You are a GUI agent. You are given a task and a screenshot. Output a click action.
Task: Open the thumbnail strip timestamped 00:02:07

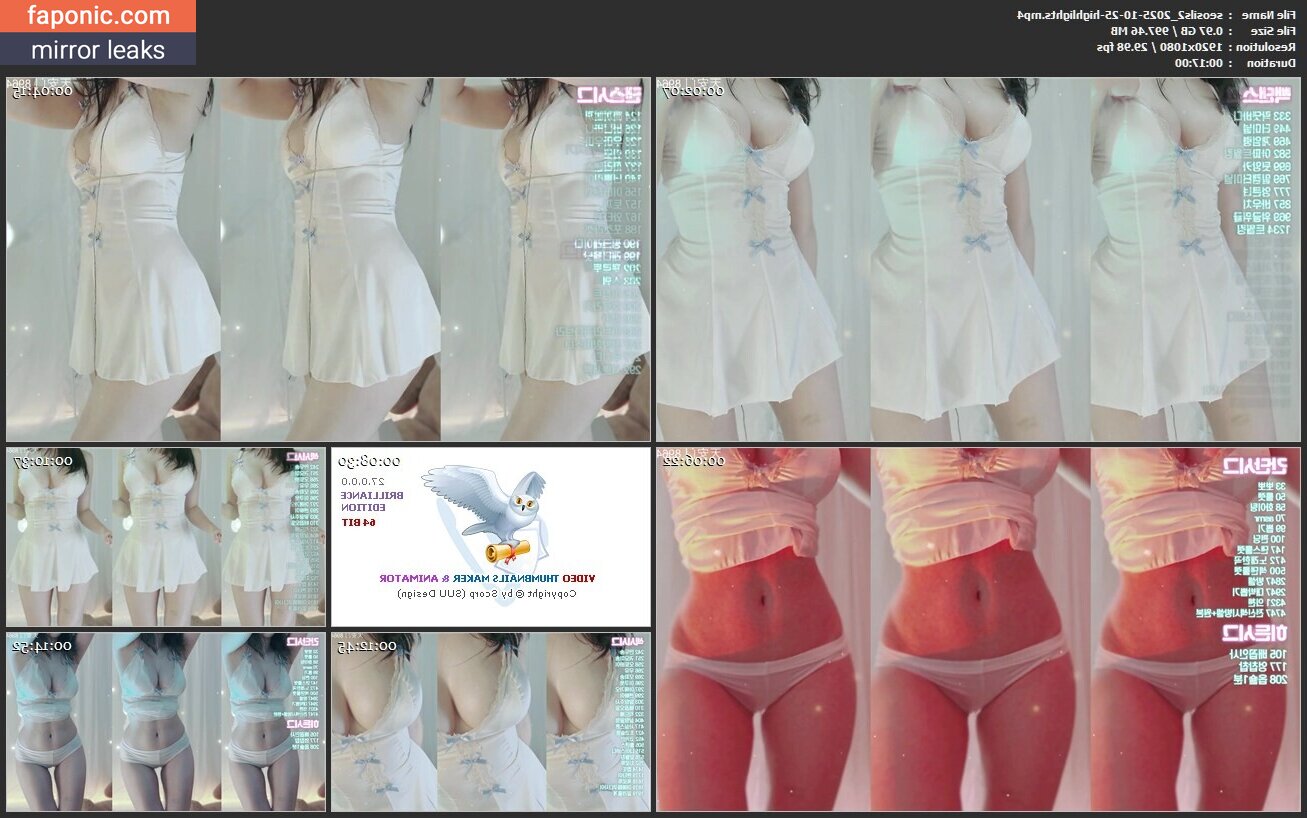[978, 259]
